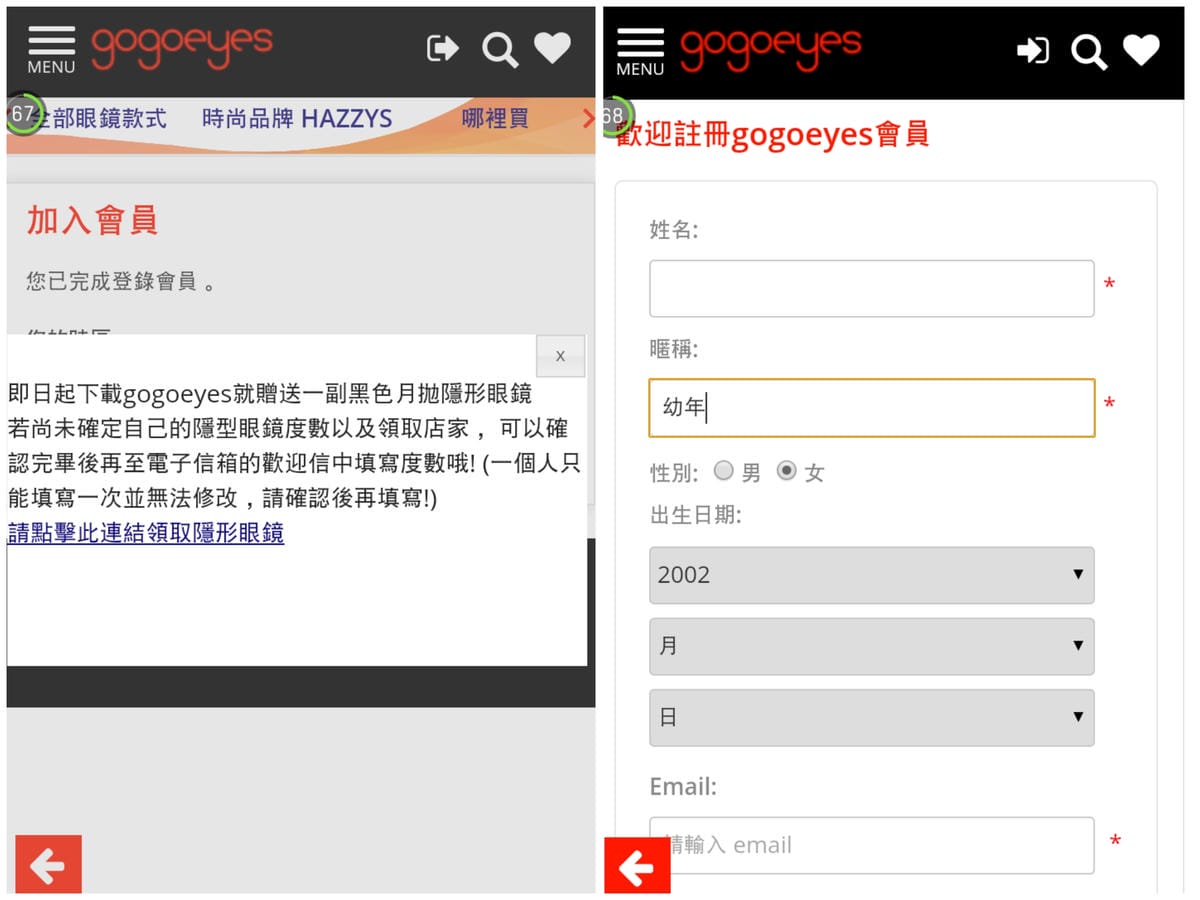This screenshot has height=900, width=1200.
Task: Click the 姓名 name input field
Action: coord(872,289)
